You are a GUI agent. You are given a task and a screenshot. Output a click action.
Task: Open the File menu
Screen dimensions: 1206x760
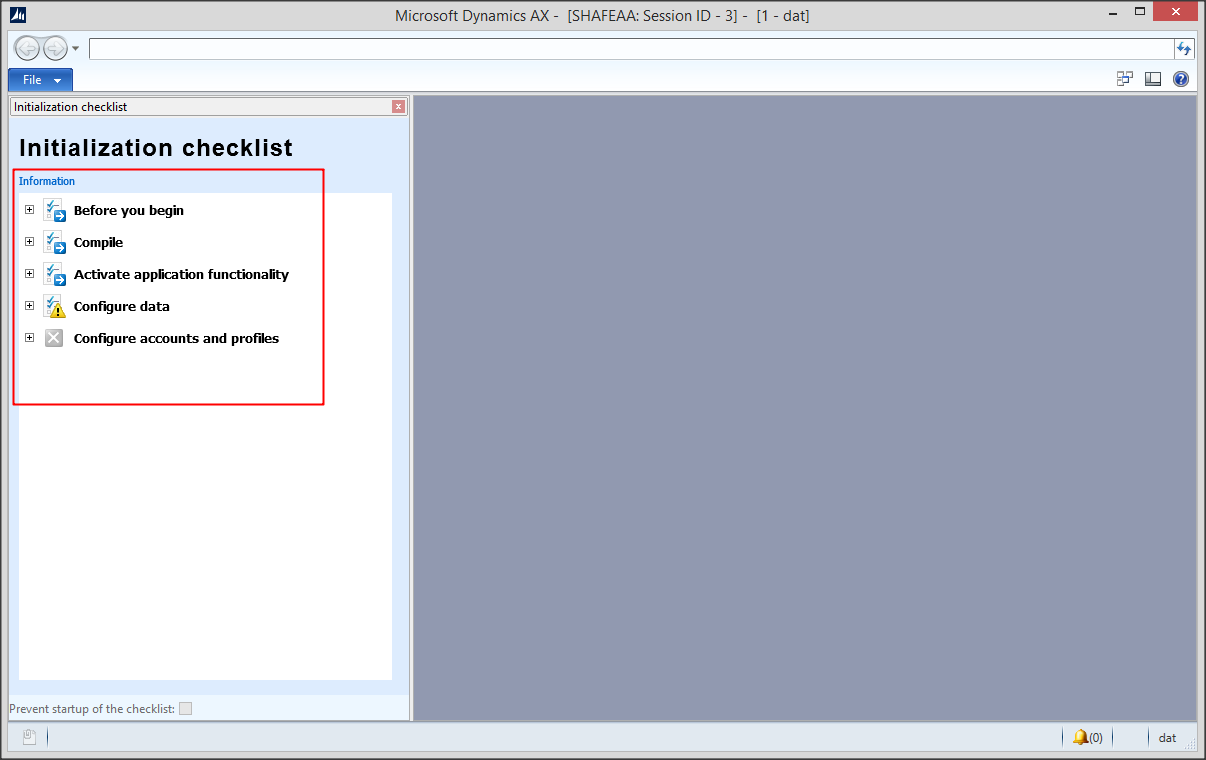click(x=40, y=80)
